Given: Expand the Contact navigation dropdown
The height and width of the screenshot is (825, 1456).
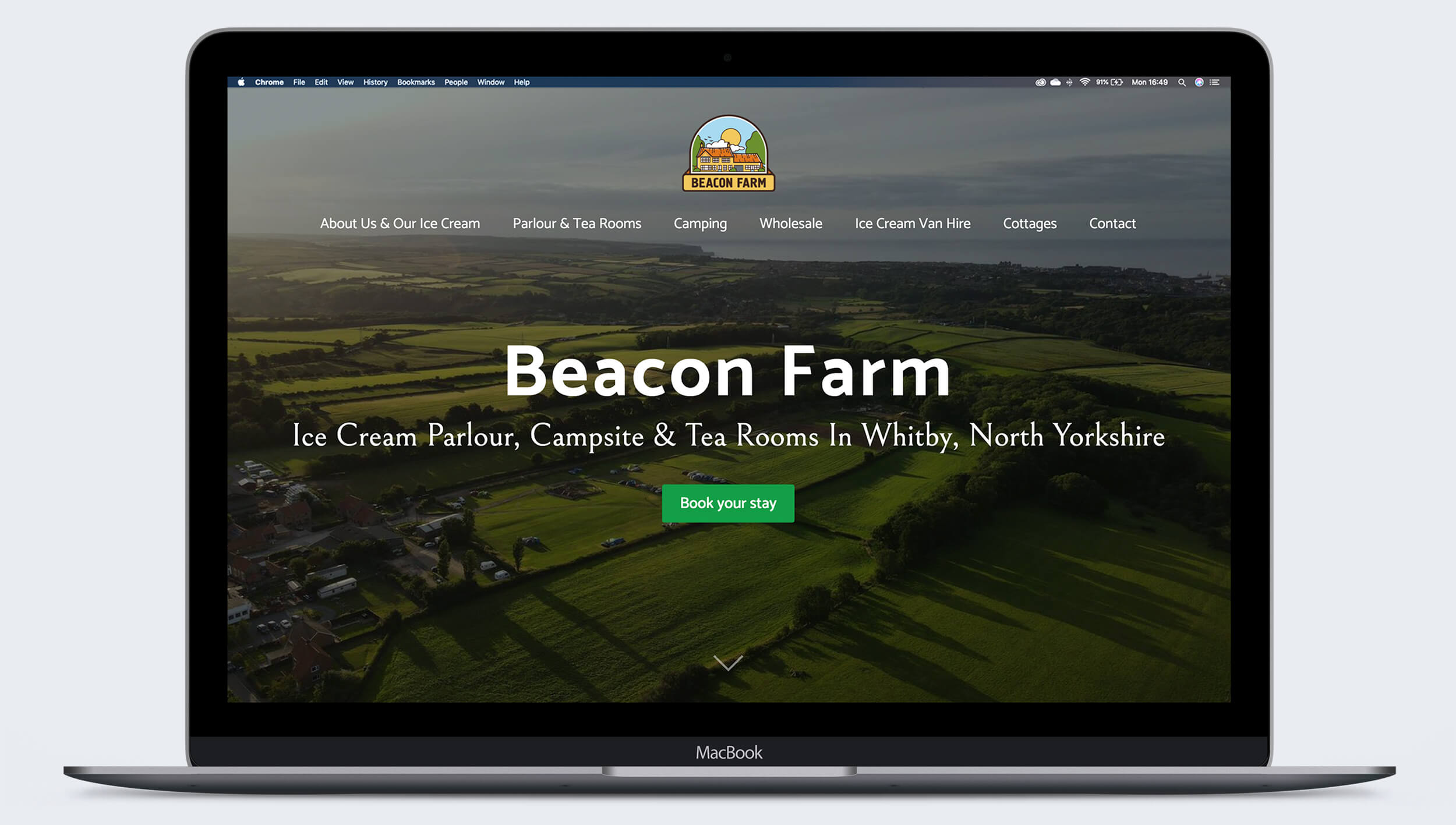Looking at the screenshot, I should (1112, 223).
